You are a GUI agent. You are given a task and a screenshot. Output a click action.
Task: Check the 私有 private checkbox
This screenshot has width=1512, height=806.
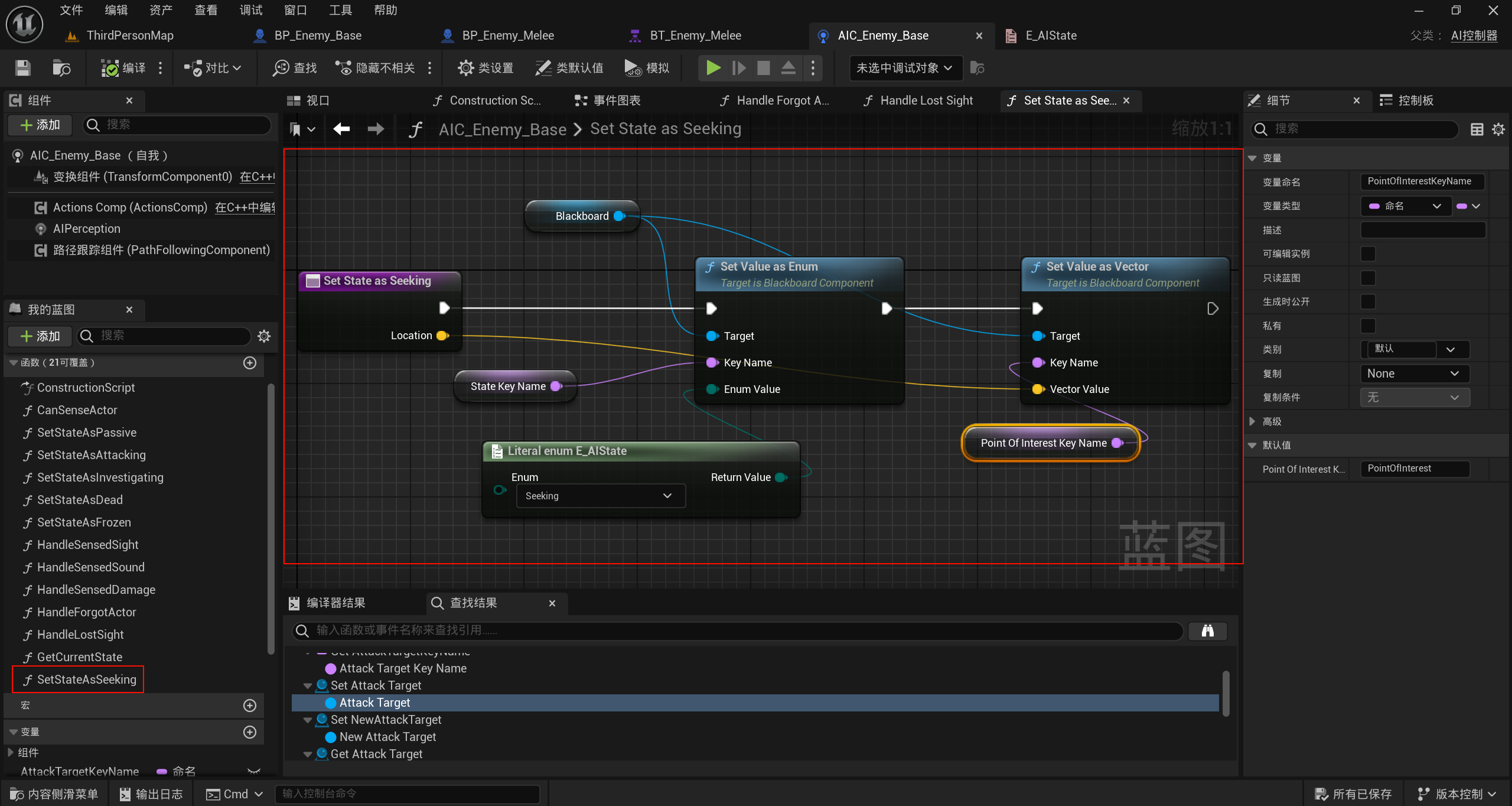point(1368,326)
